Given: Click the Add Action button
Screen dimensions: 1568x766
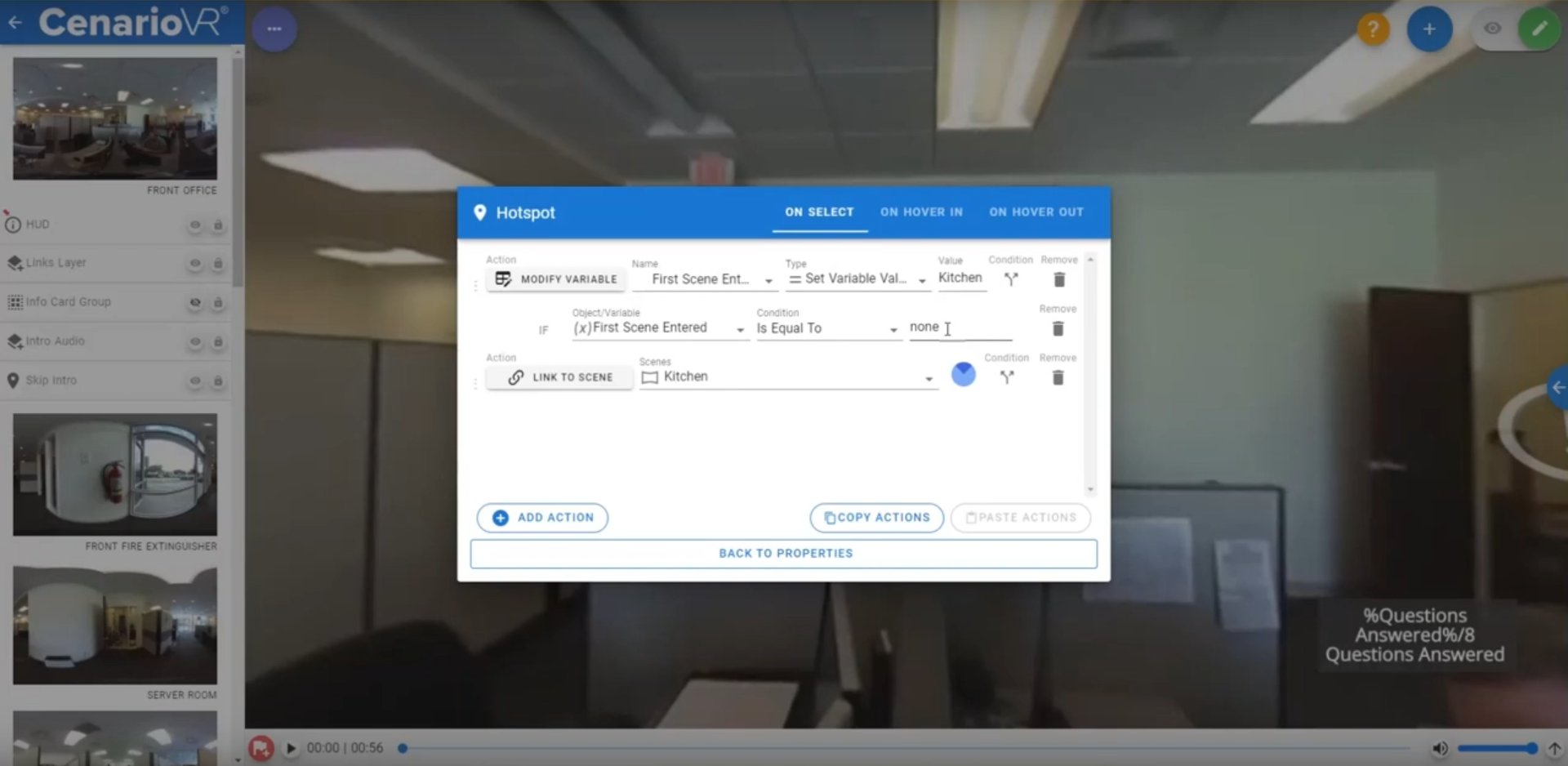Looking at the screenshot, I should click(x=542, y=518).
